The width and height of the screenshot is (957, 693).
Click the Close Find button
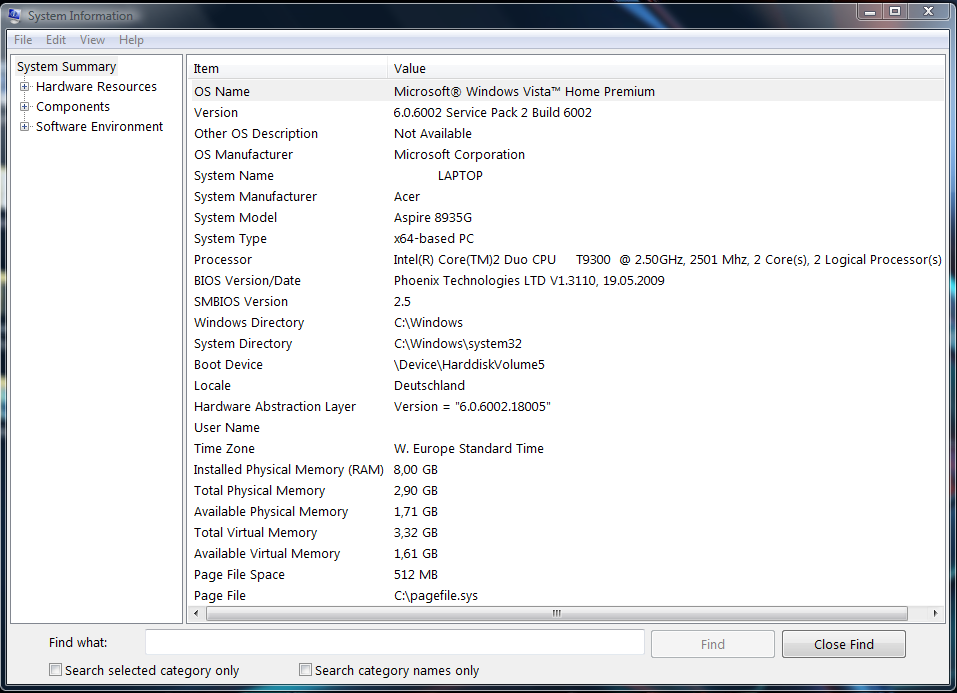pos(843,644)
